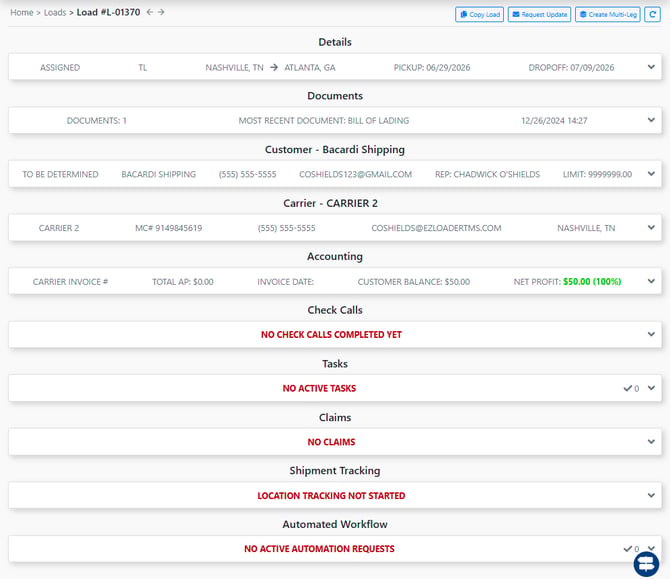Click REP: CHADWICK O'SHIELDS text
The height and width of the screenshot is (579, 670).
[488, 174]
